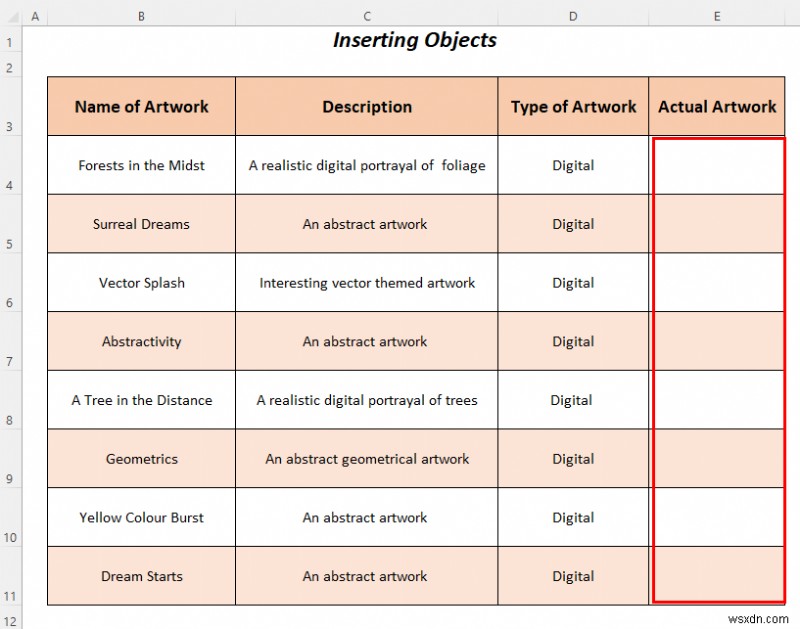This screenshot has height=629, width=800.
Task: Select 'Digital' in Vector Splash row
Action: coord(573,282)
